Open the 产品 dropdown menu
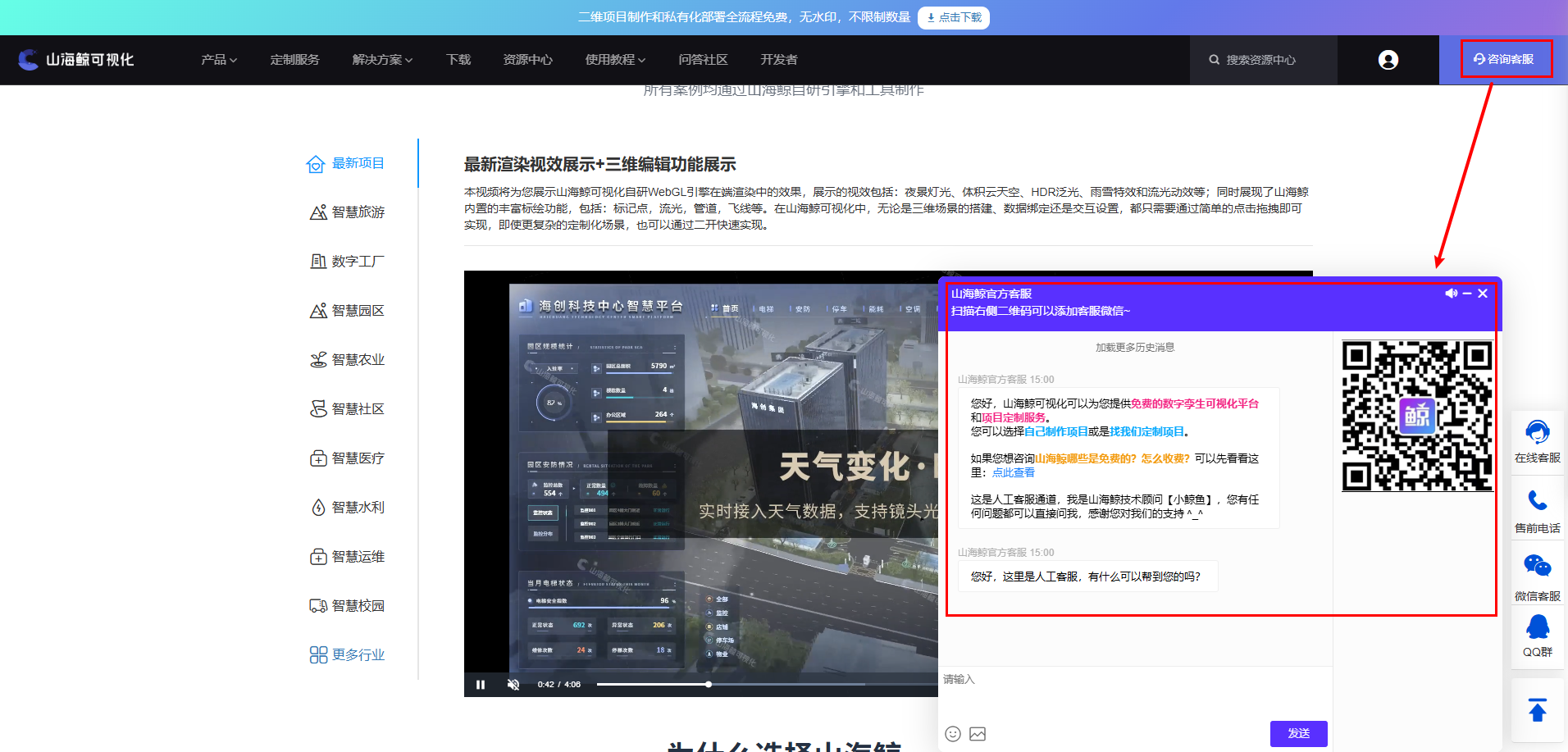 tap(219, 60)
